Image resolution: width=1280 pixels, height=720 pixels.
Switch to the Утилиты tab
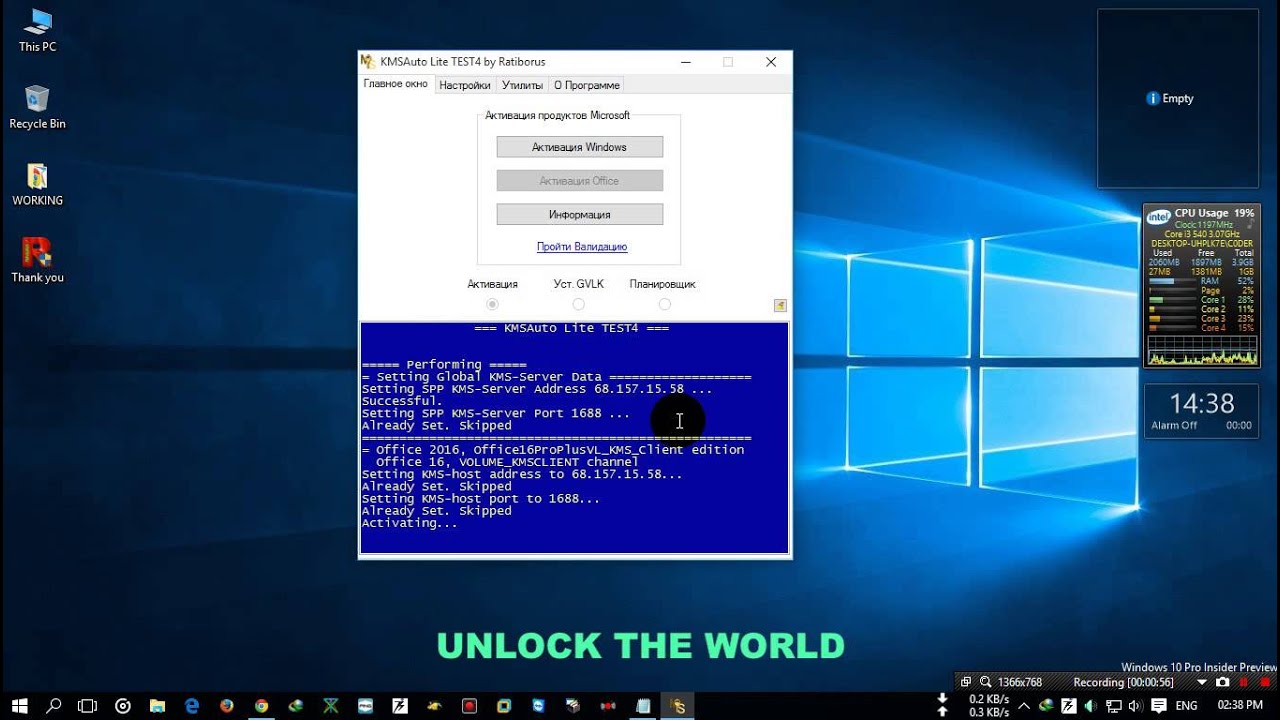[x=522, y=85]
